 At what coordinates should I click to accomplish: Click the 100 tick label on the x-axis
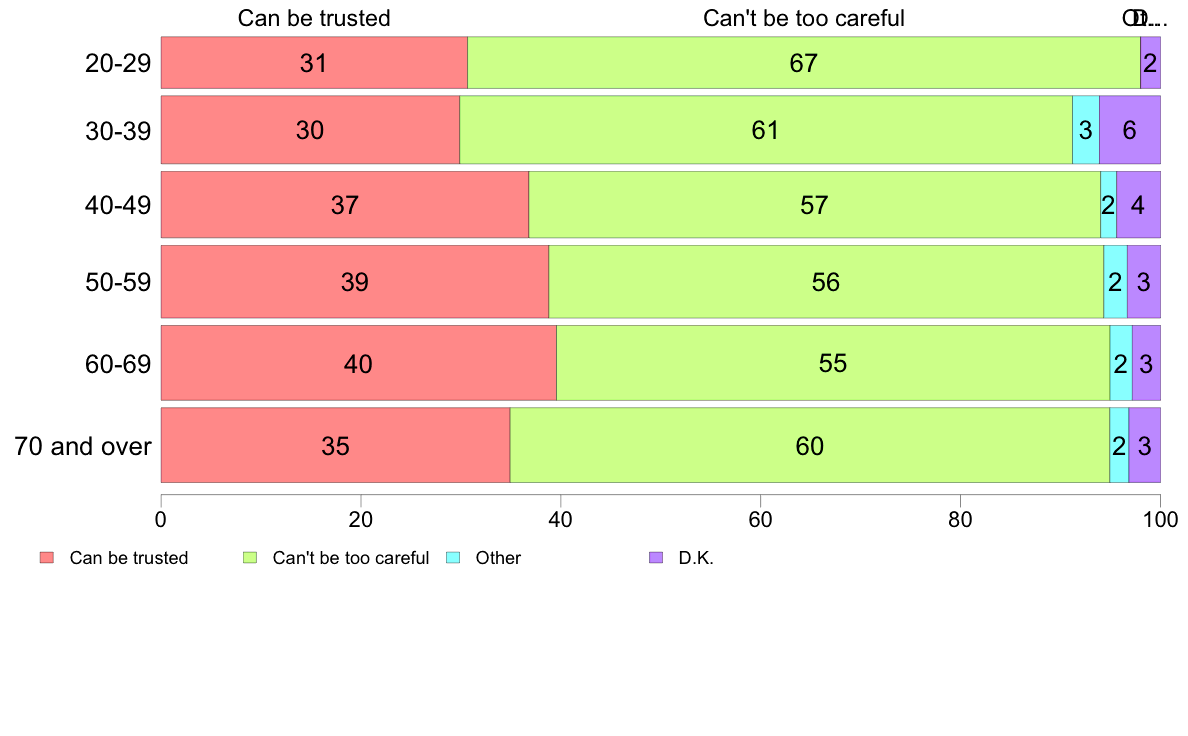tap(1159, 519)
